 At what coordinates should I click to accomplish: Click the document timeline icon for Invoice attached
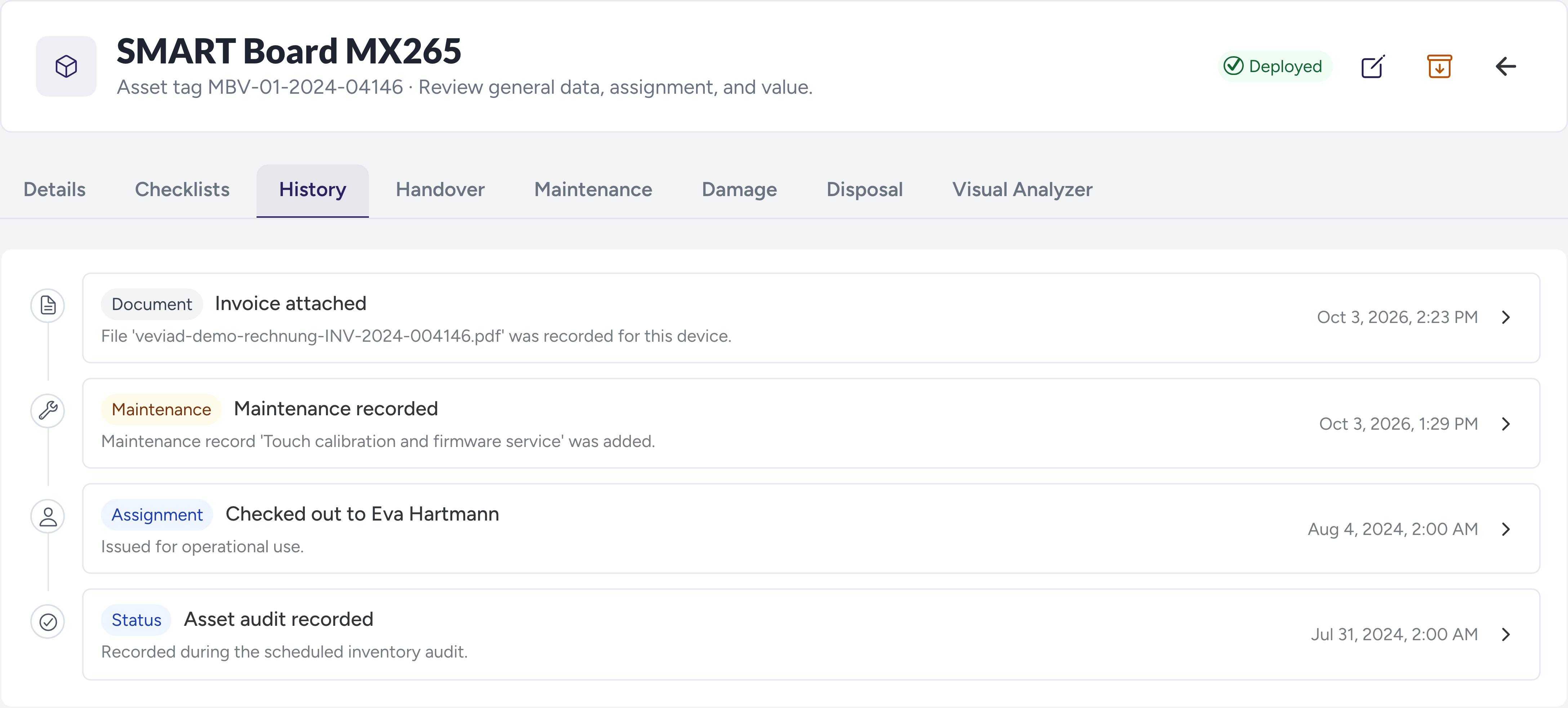[x=48, y=306]
